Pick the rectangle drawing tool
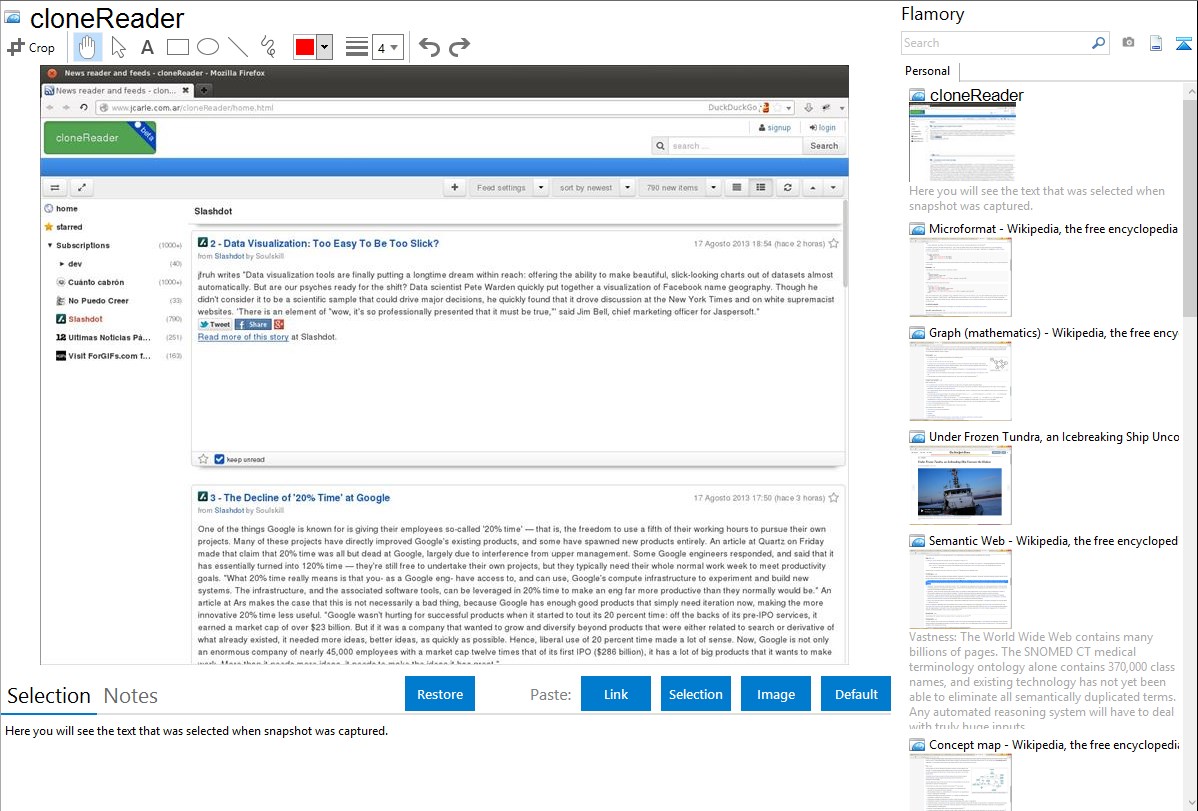Screen dimensions: 1198x811 (177, 47)
